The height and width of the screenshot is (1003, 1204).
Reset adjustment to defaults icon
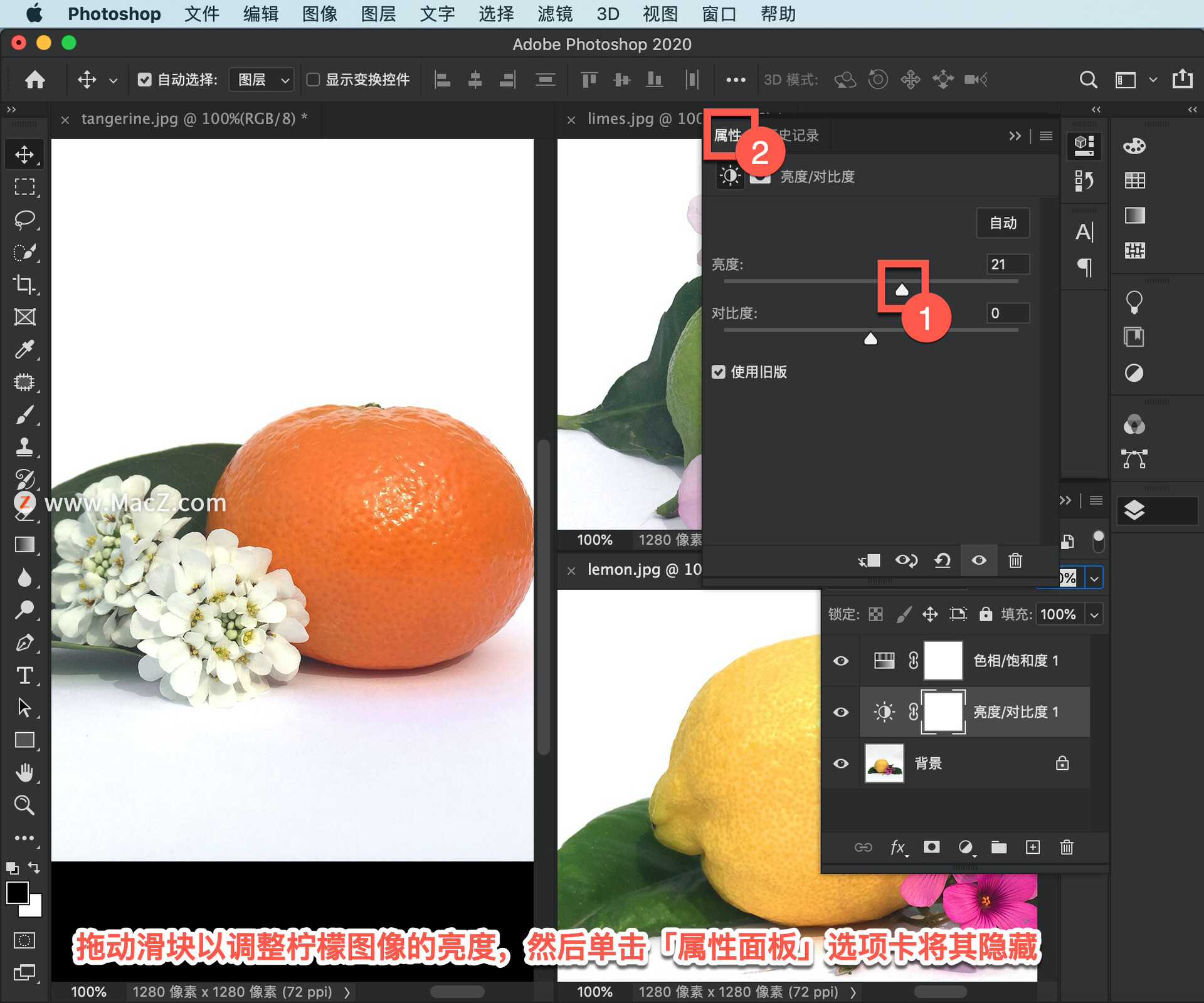tap(942, 560)
